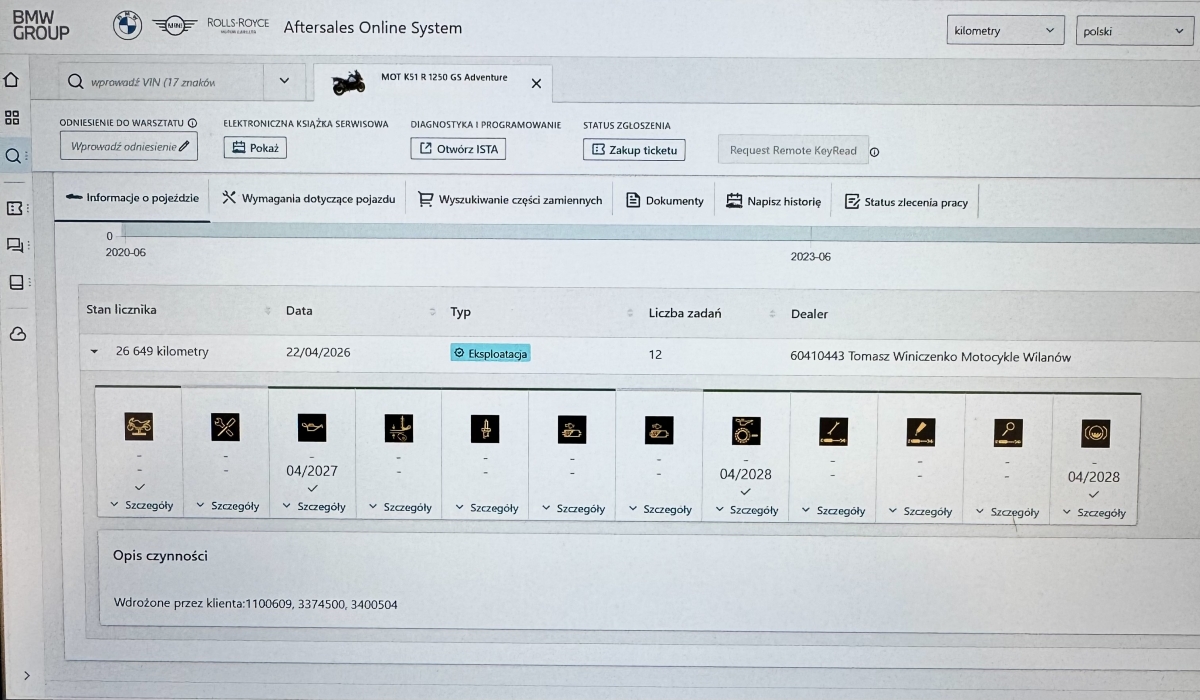Go to the home icon in sidebar
The width and height of the screenshot is (1200, 700).
coord(14,80)
